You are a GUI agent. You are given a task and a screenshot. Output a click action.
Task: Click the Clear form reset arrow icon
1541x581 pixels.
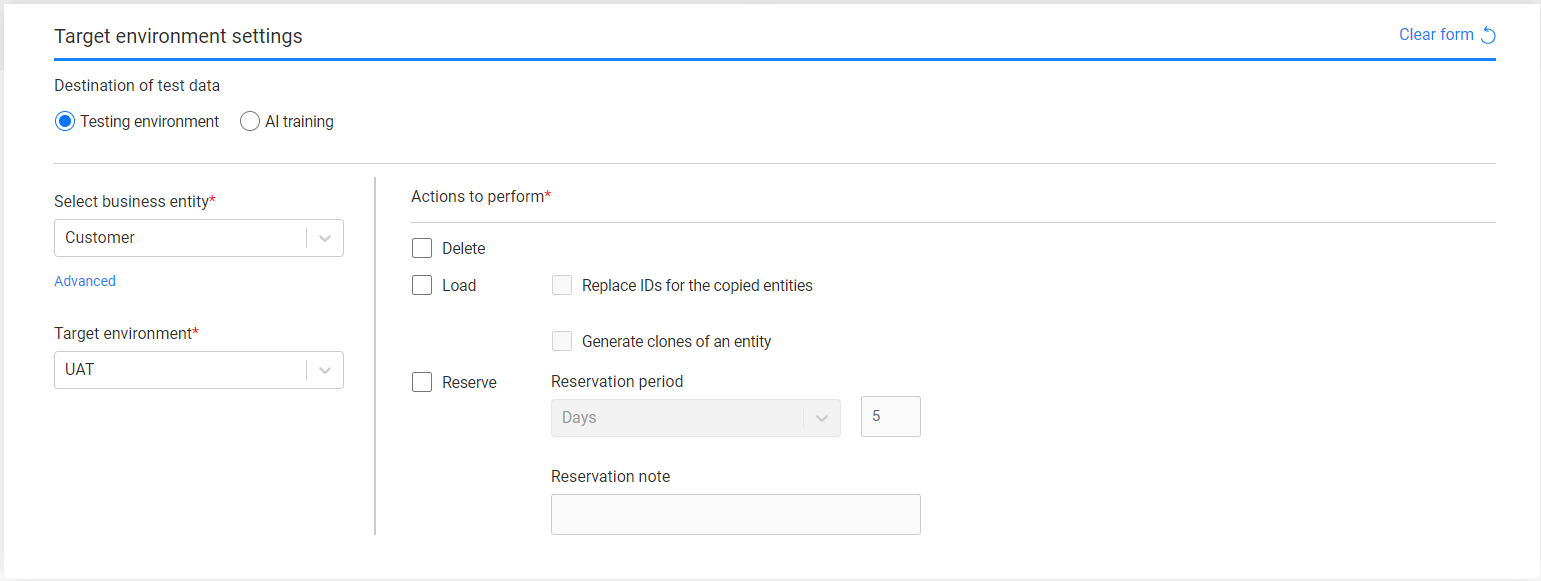[1488, 36]
